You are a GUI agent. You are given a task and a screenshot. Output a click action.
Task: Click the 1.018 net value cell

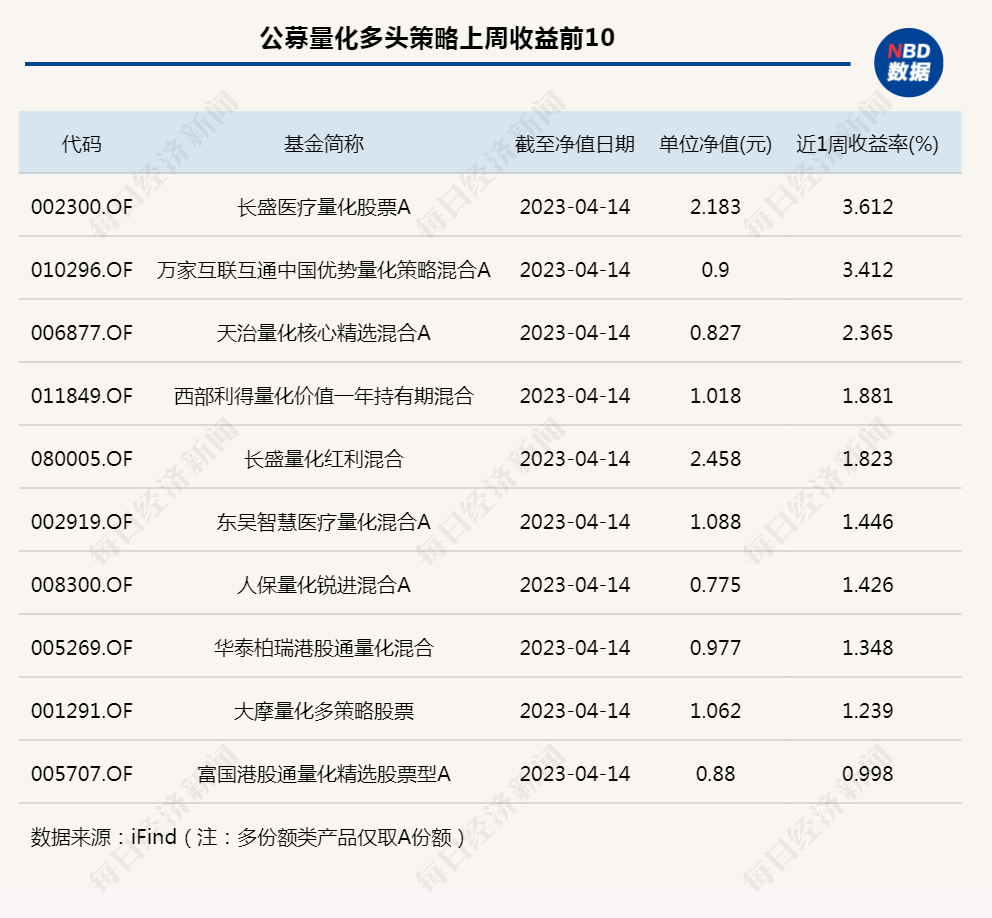click(x=716, y=396)
